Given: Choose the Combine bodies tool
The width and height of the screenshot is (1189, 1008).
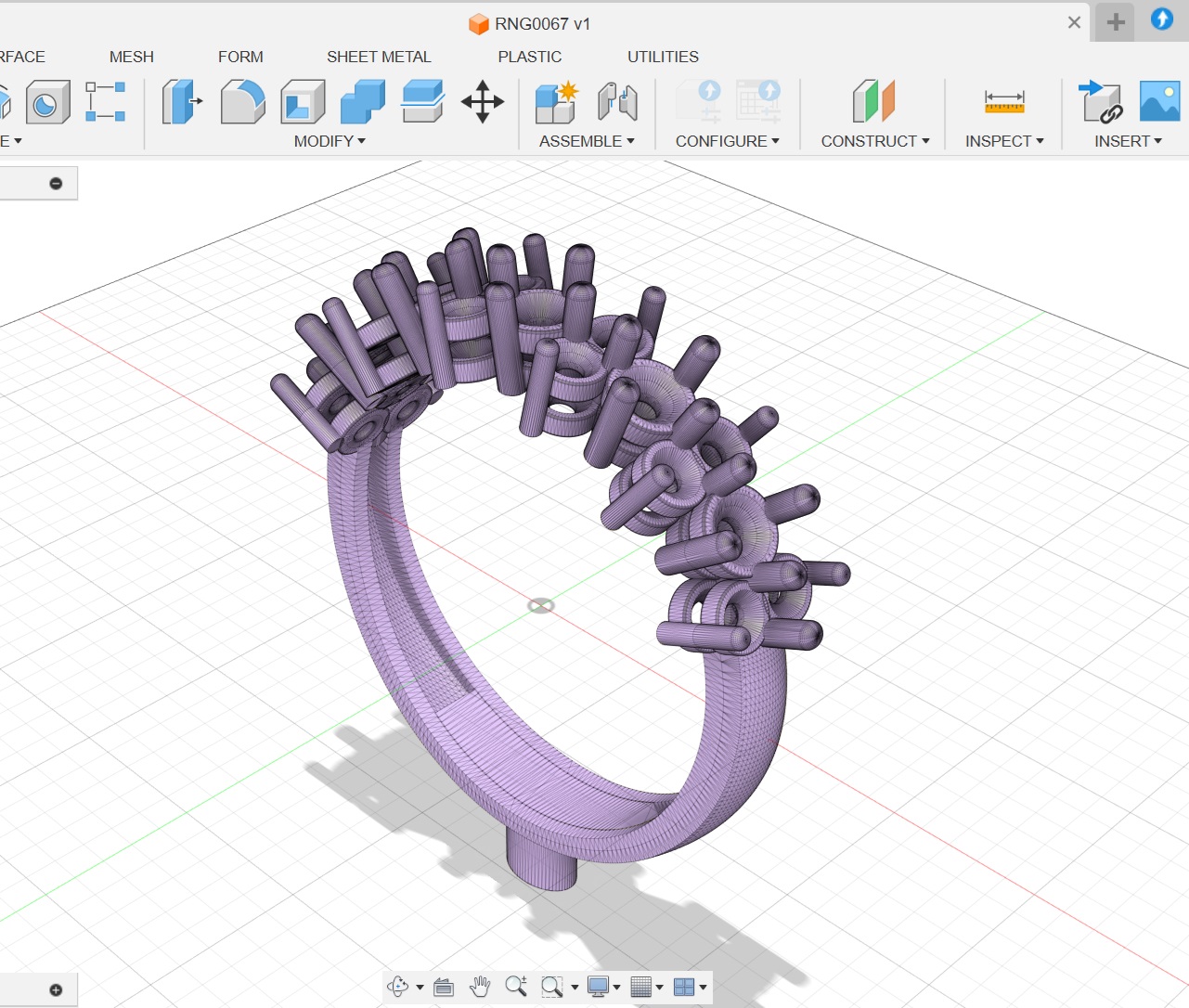Looking at the screenshot, I should 362,101.
